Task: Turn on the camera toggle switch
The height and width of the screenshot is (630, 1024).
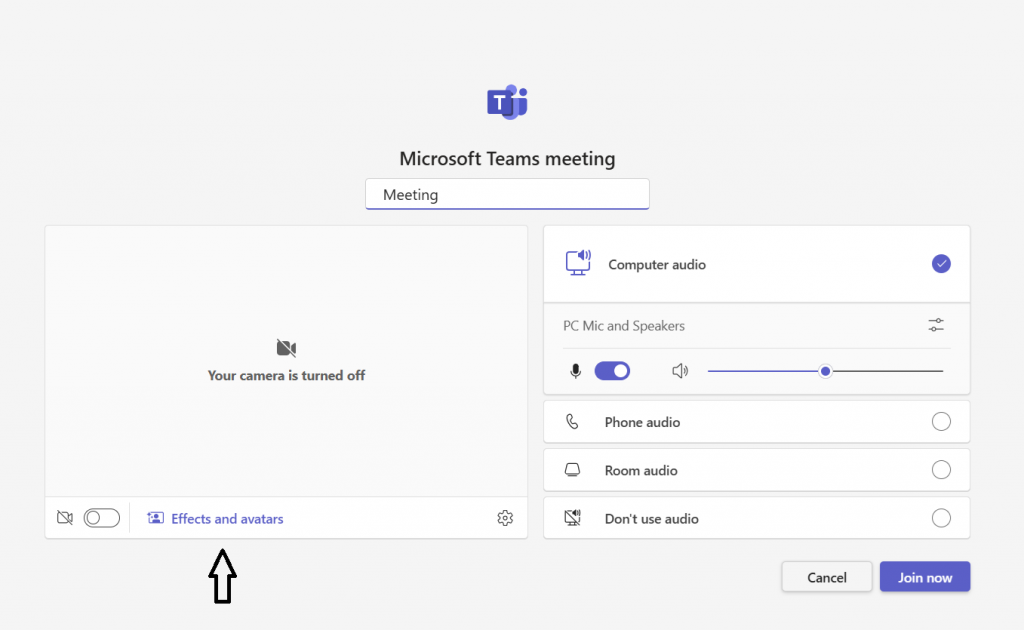Action: (x=102, y=518)
